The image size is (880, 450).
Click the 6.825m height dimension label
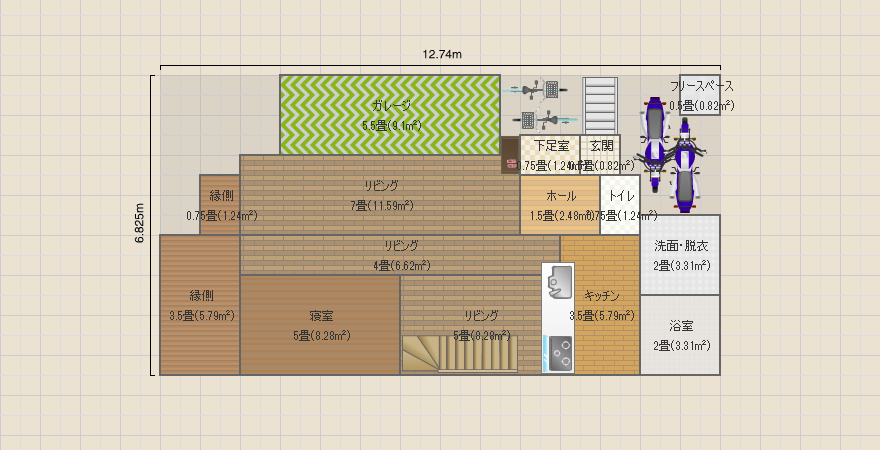click(140, 223)
